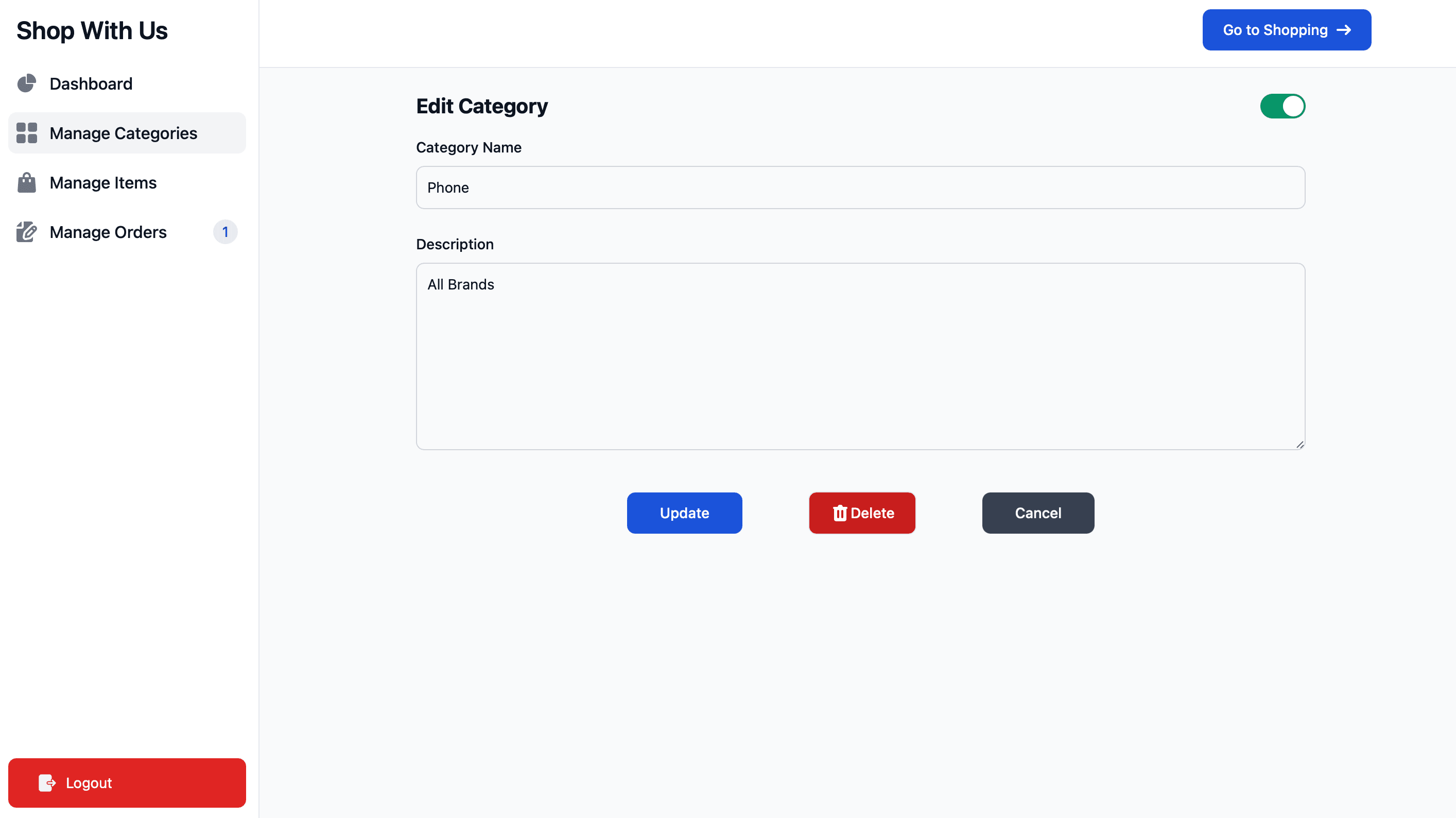Screen dimensions: 1456x818
Task: Select Manage Categories in the sidebar
Action: (123, 133)
